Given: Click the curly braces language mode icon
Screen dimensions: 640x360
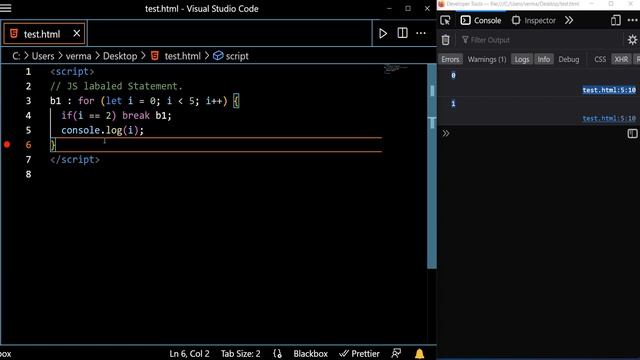Looking at the screenshot, I should tap(277, 353).
